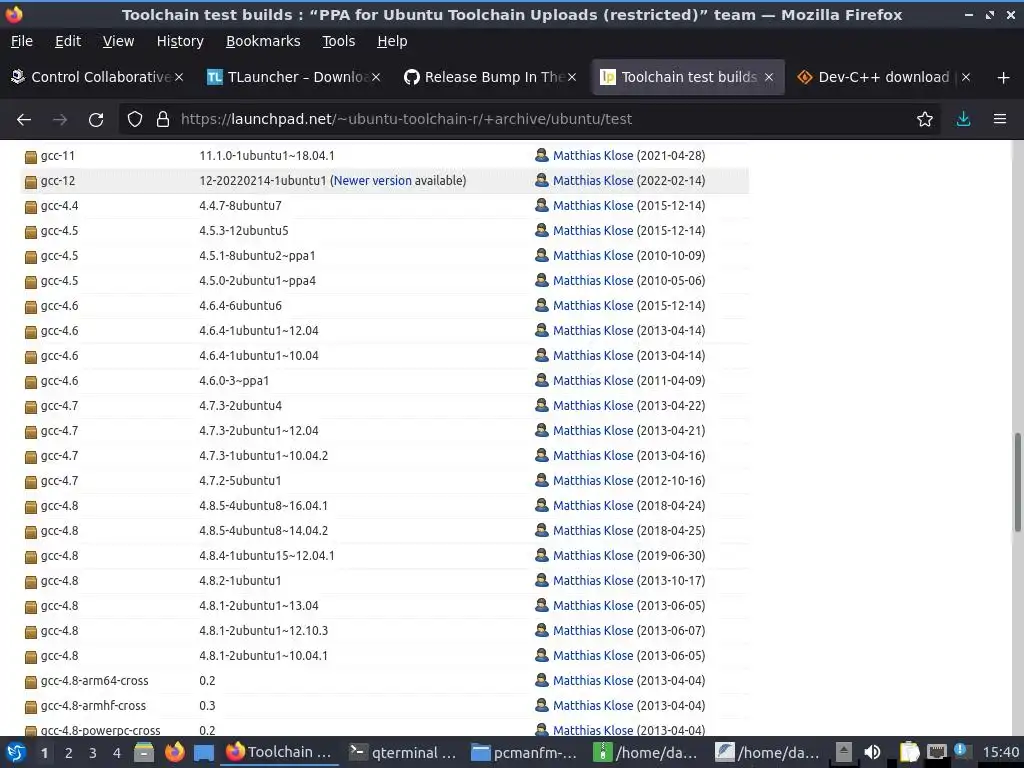Open the pcmanfm taskbar window
Viewport: 1024px width, 768px height.
(525, 752)
